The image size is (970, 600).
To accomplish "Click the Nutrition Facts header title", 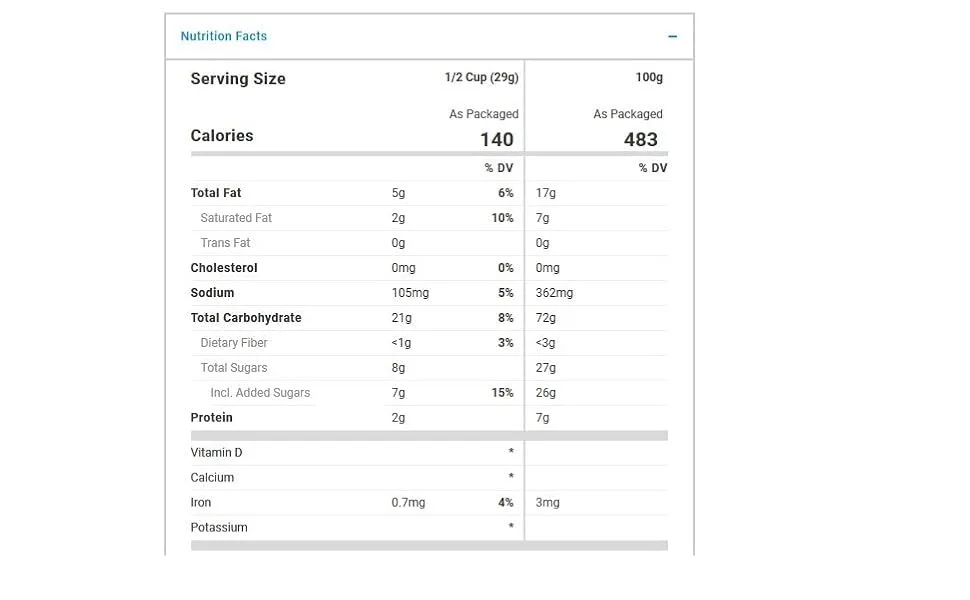I will pos(223,36).
